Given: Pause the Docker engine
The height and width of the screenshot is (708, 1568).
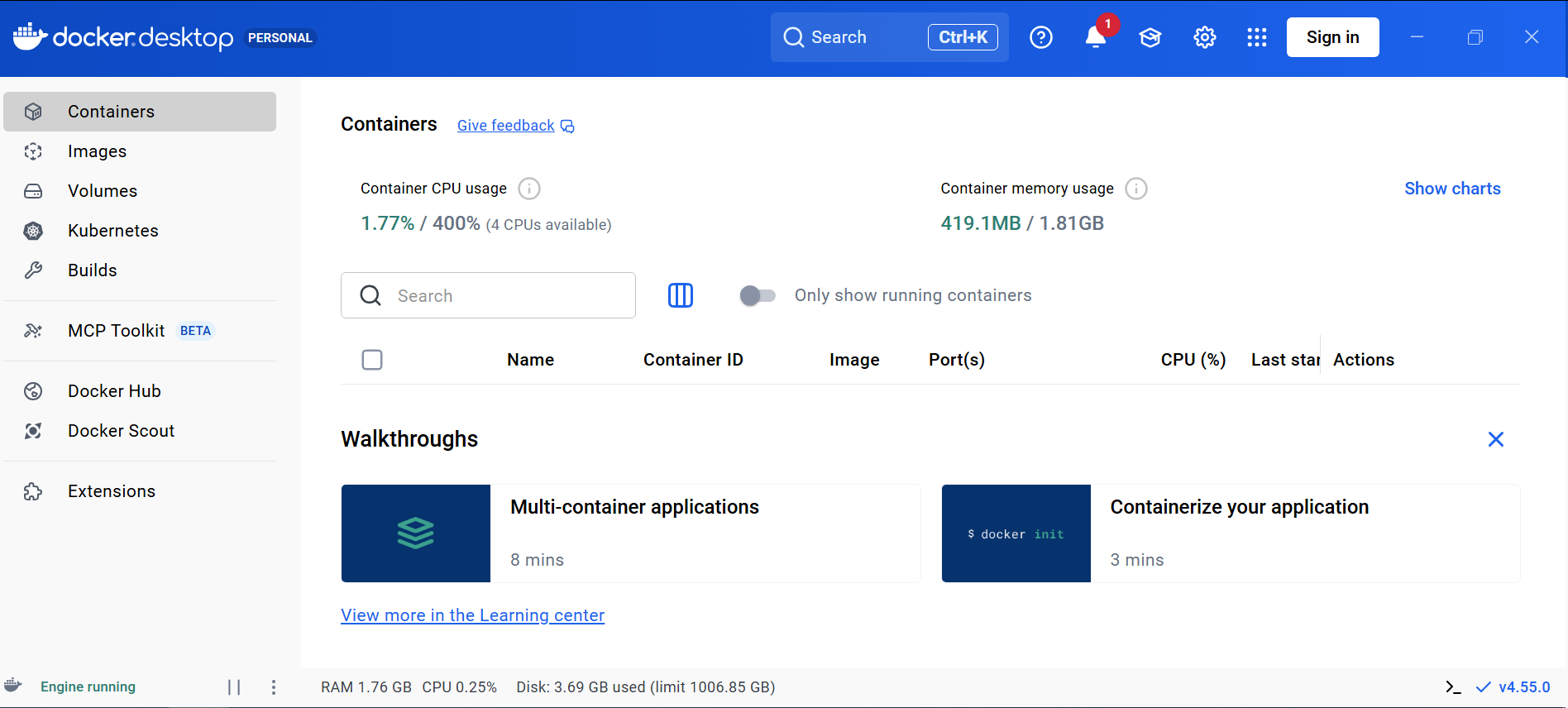Looking at the screenshot, I should click(x=234, y=687).
